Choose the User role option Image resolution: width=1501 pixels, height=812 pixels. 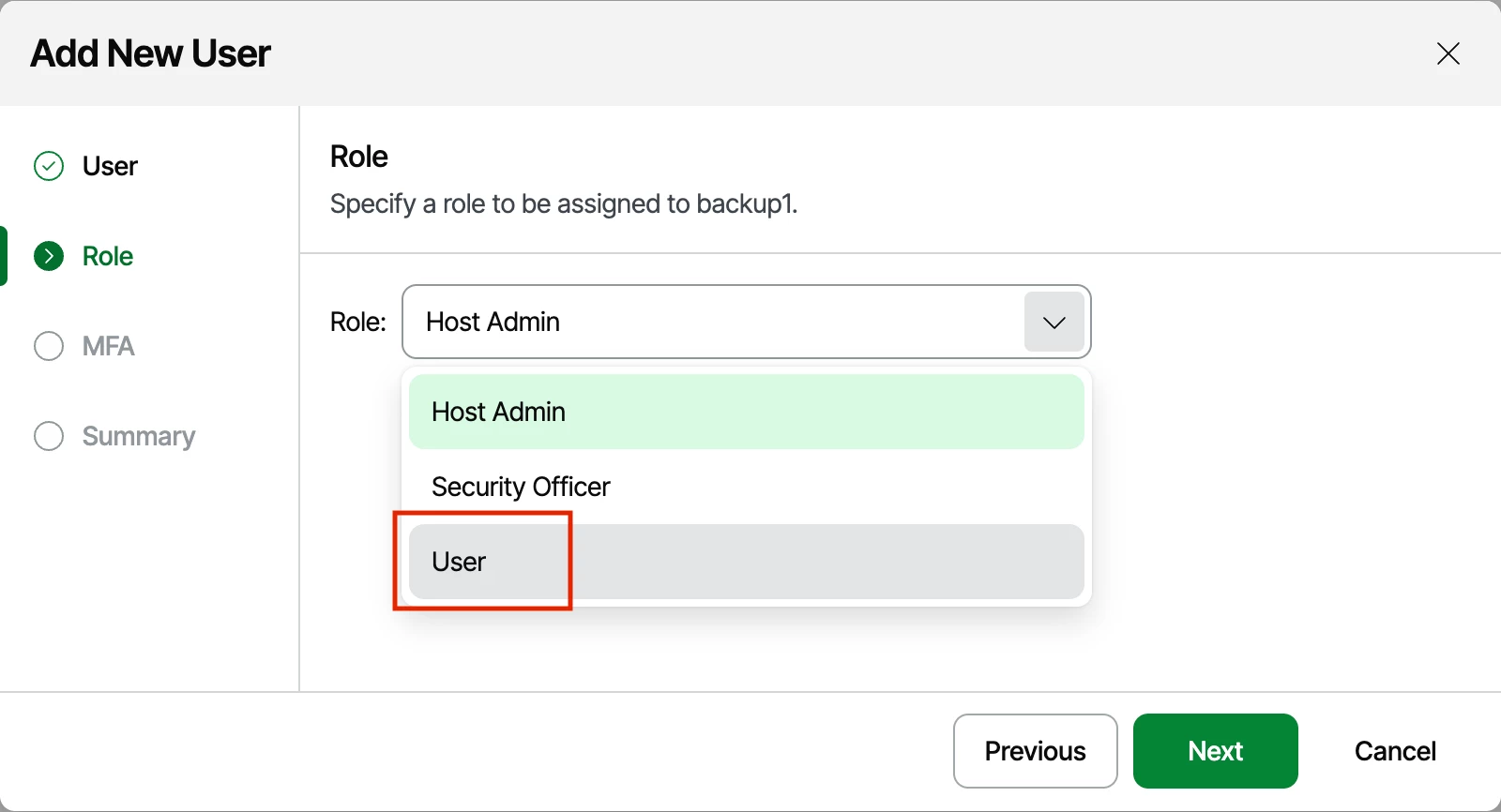pyautogui.click(x=746, y=562)
